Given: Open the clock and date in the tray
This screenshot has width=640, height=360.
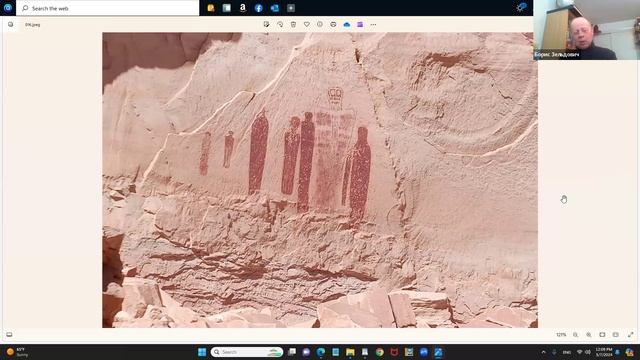Looking at the screenshot, I should click(604, 352).
